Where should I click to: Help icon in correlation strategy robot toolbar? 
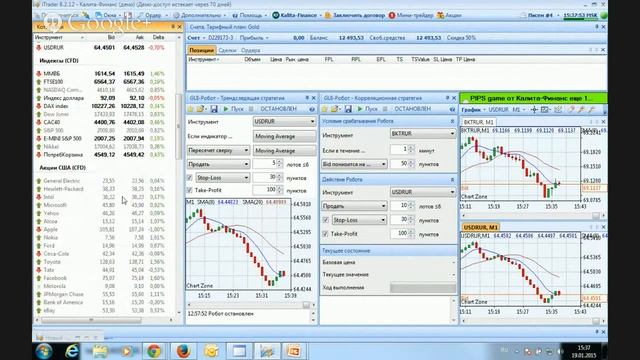[x=452, y=109]
